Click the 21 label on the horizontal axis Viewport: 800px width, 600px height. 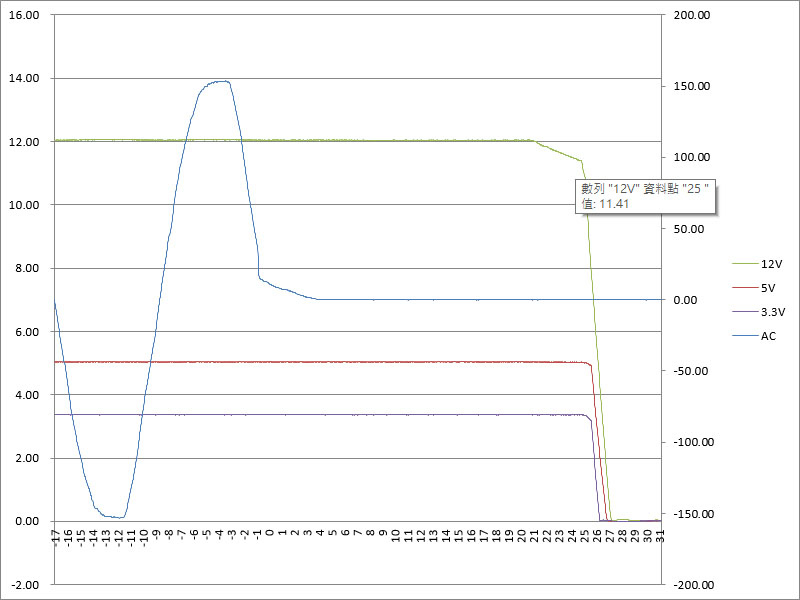click(x=534, y=535)
